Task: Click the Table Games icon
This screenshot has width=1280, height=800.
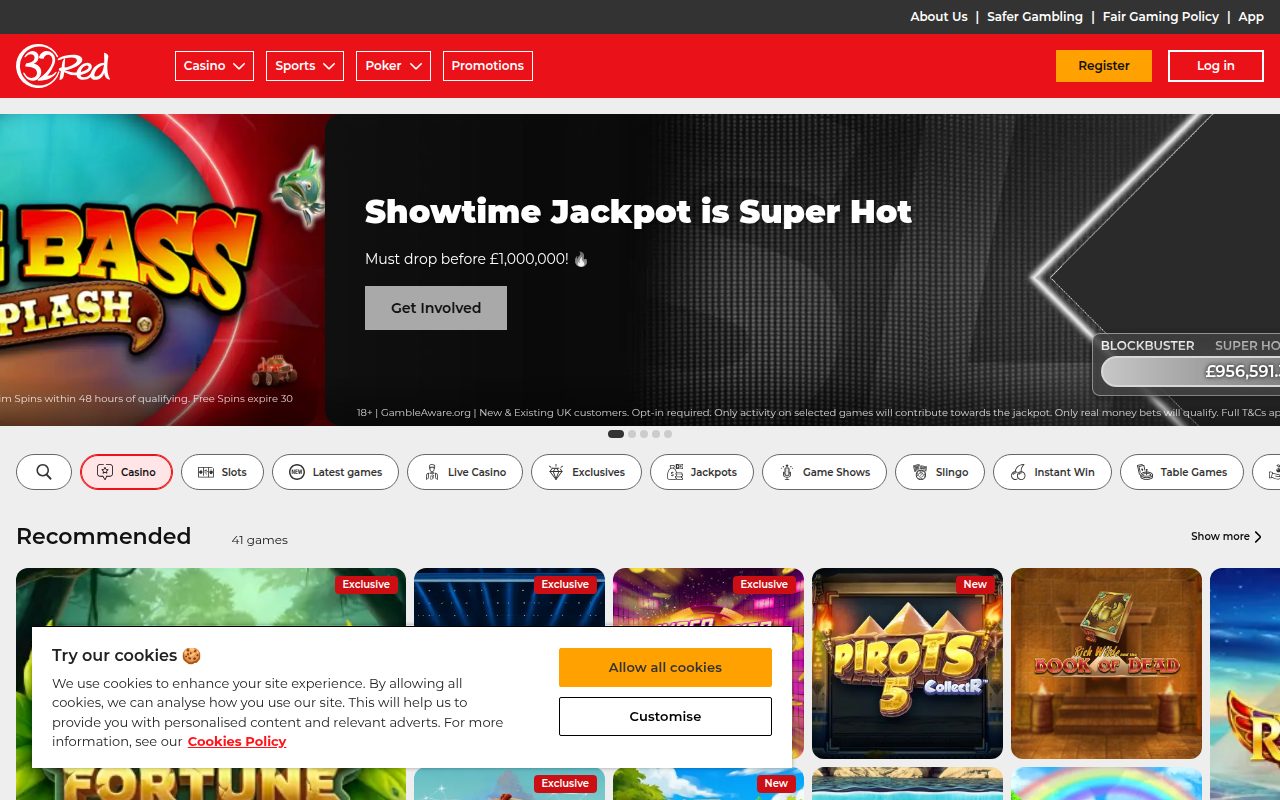Action: [x=1145, y=472]
